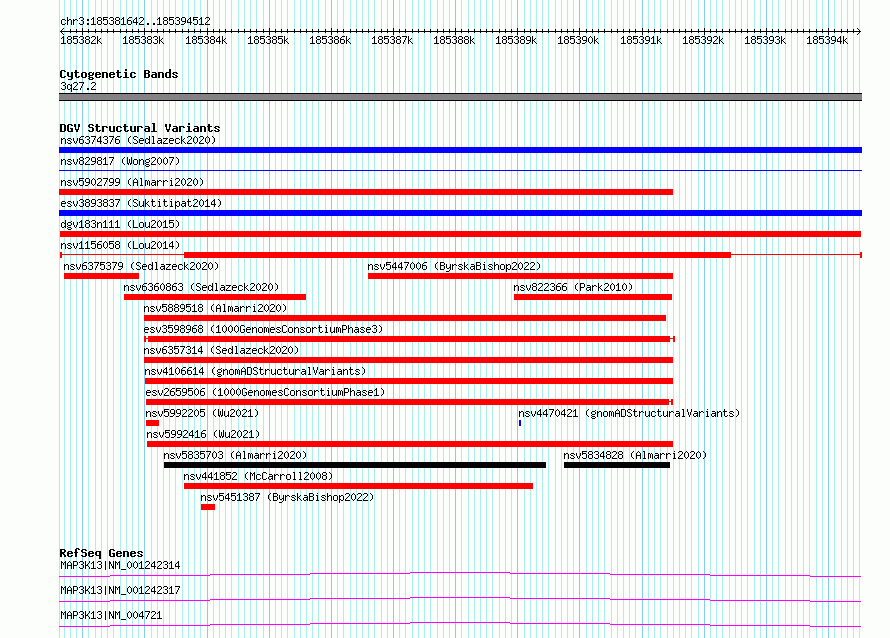Open the nsv5902799 (Almarri2020) variant
Screen dimensions: 890x638
click(x=132, y=182)
